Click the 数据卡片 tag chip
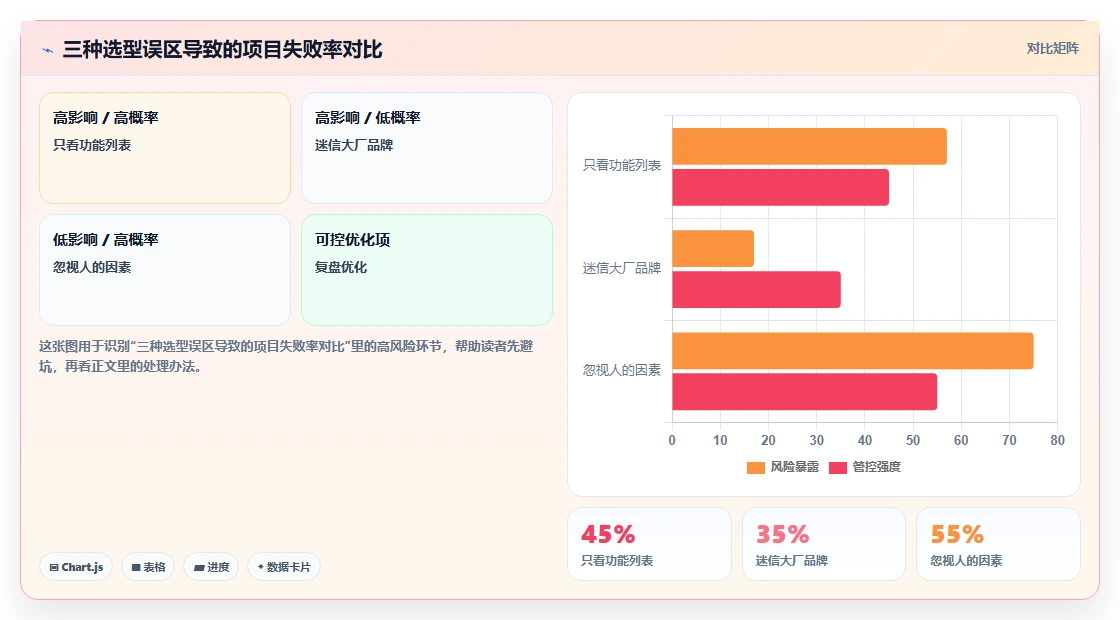 coord(284,567)
